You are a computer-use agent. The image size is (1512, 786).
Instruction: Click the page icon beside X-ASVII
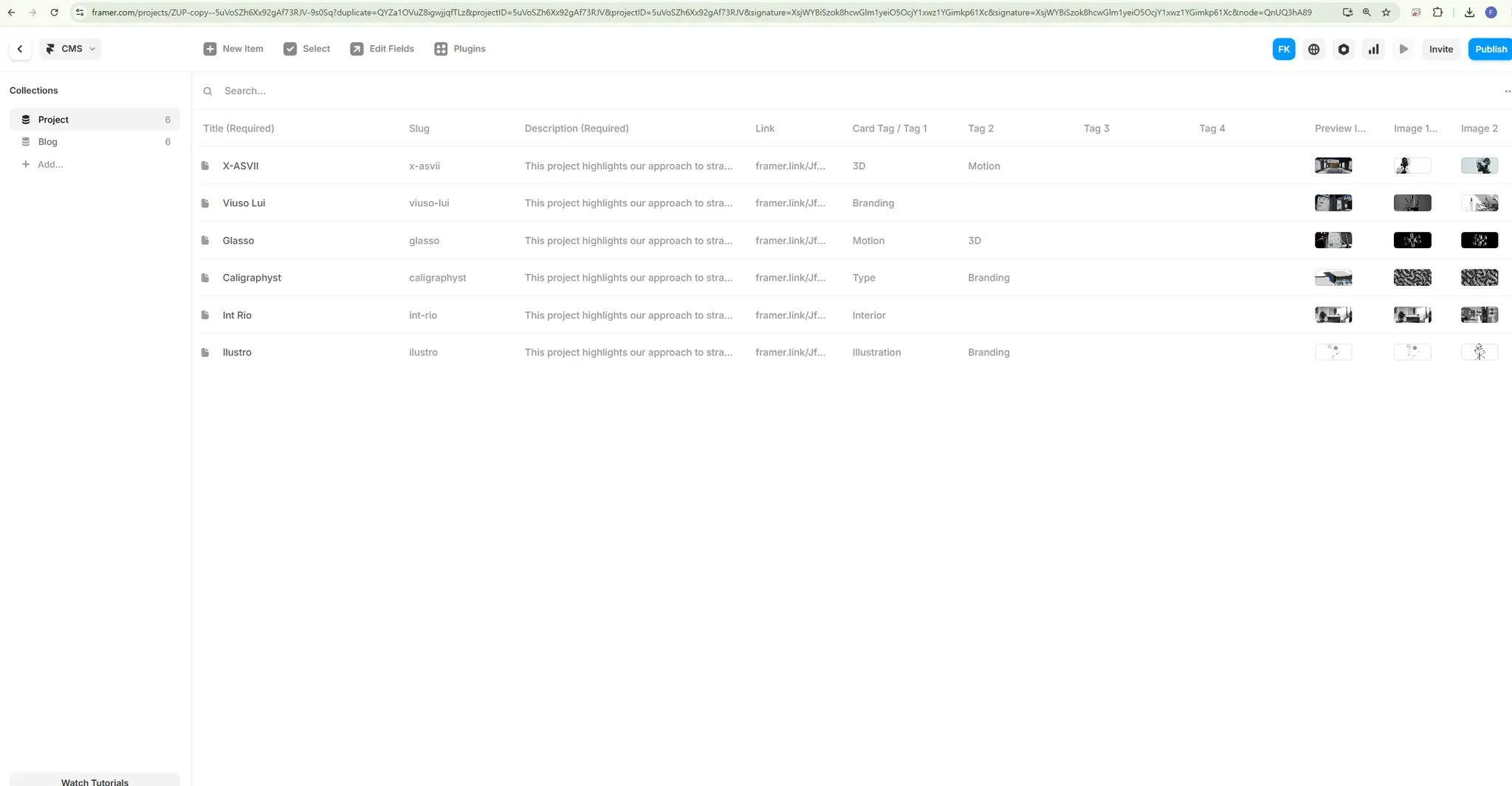point(205,165)
